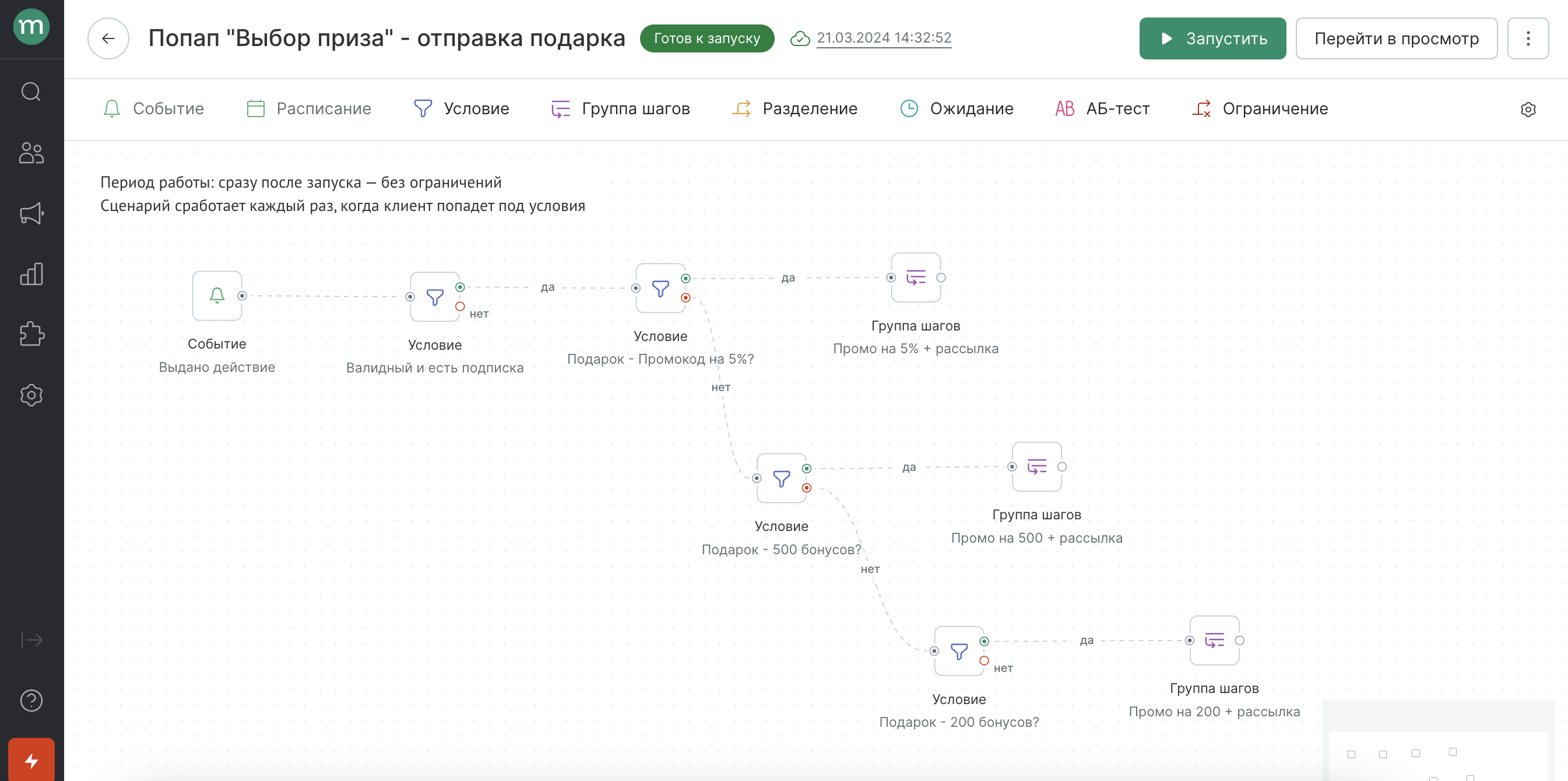Select the Промо на 5% + рассылка step group
The height and width of the screenshot is (781, 1568).
[x=916, y=277]
